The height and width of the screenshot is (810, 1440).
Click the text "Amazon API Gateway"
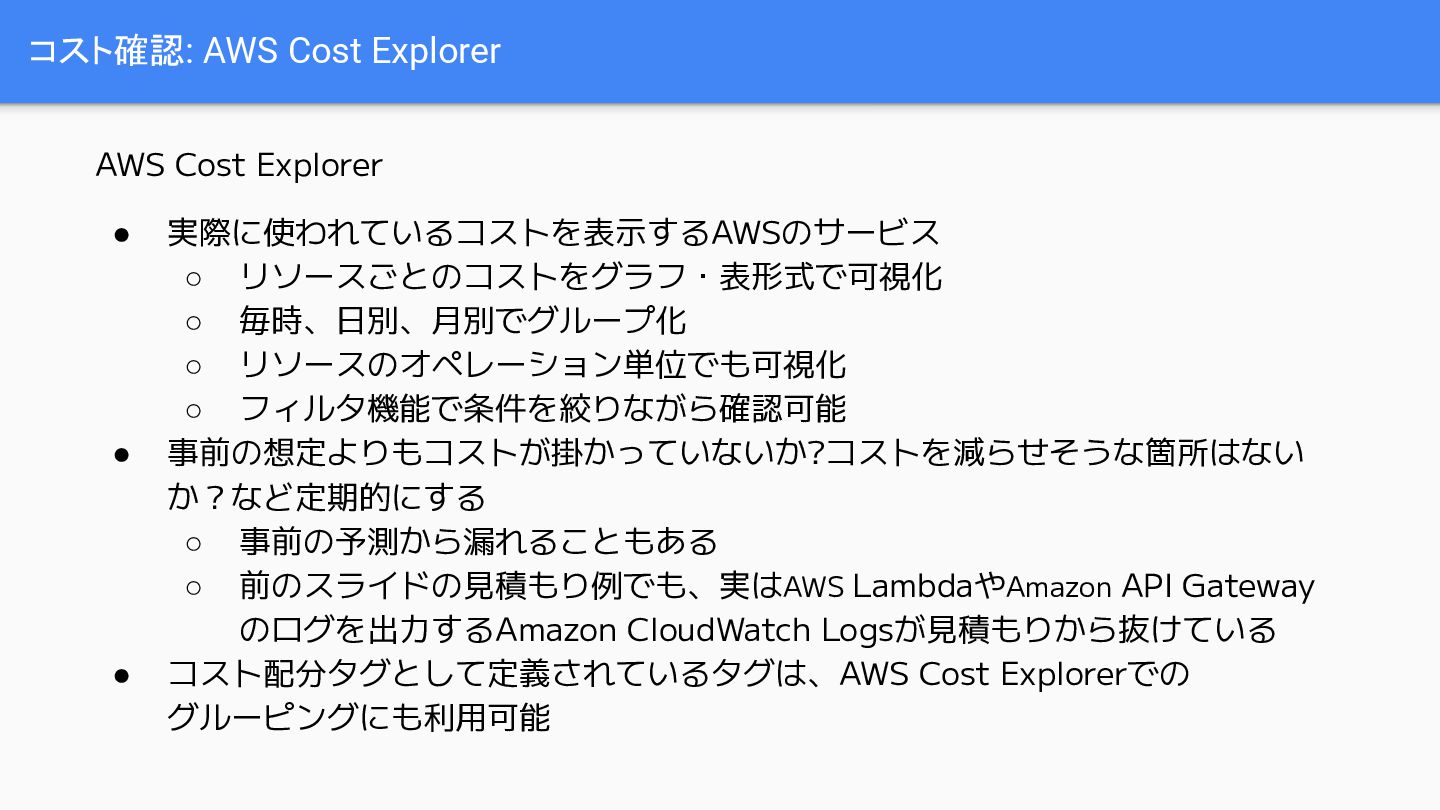click(1160, 586)
